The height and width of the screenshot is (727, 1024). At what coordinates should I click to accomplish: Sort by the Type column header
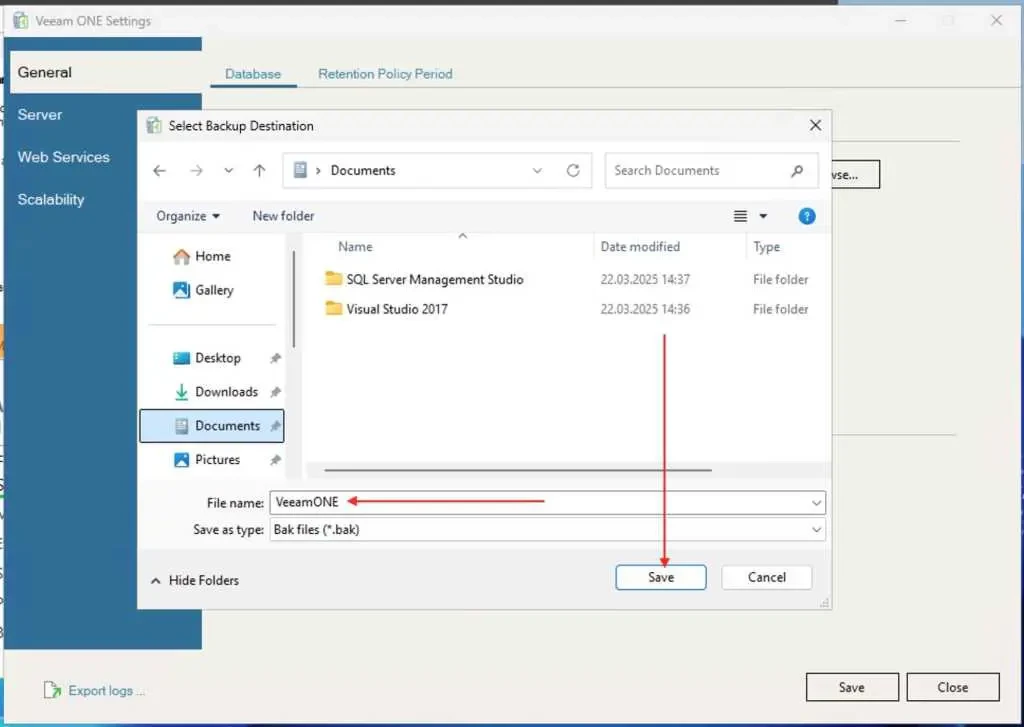(766, 247)
